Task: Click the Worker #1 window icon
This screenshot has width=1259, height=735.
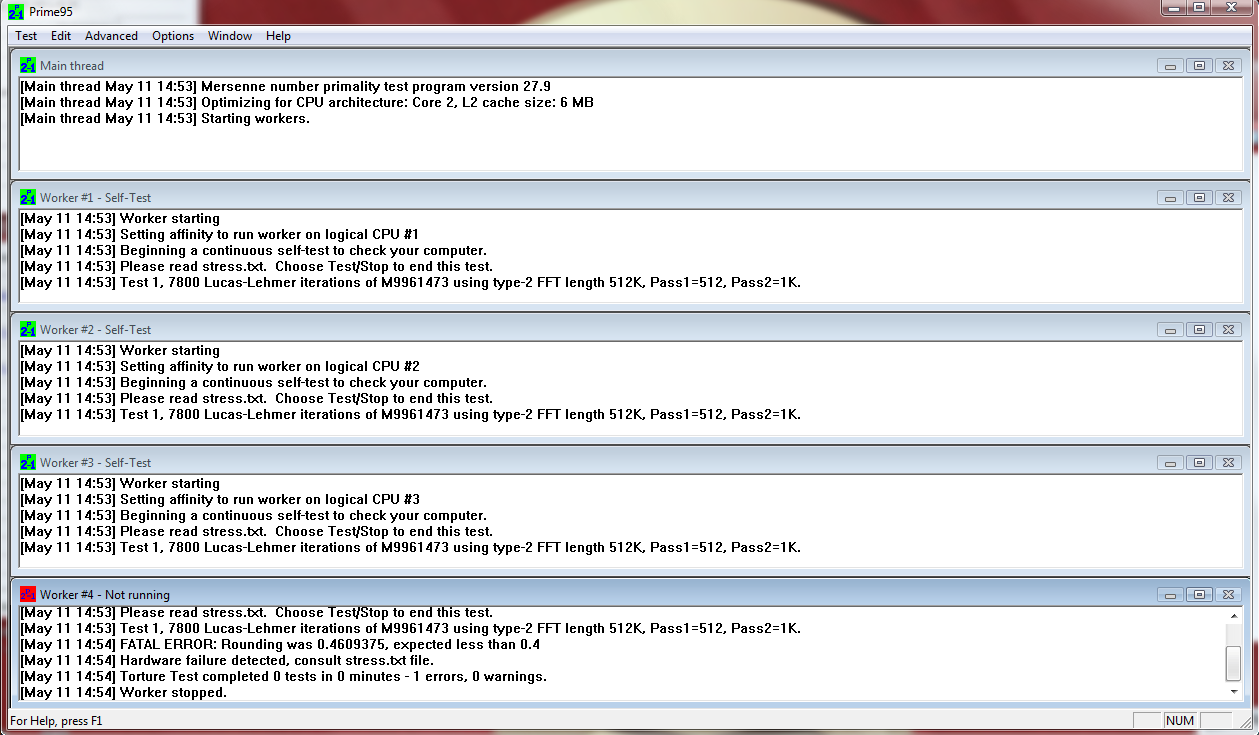Action: (x=28, y=198)
